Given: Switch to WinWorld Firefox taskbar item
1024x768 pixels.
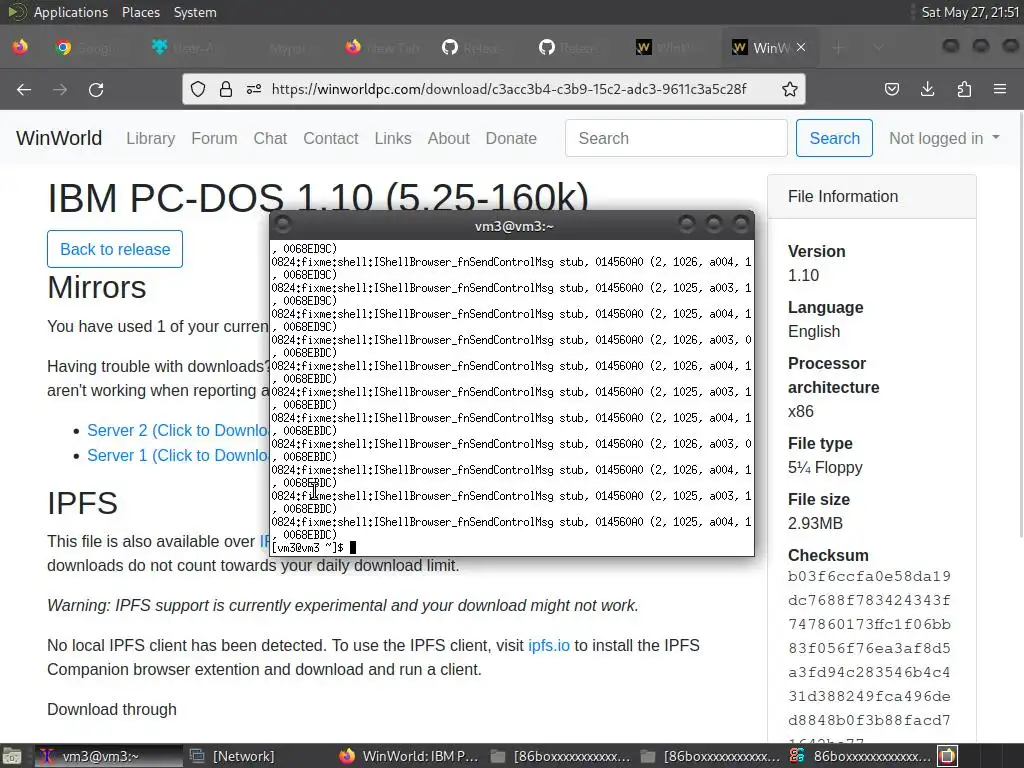Looking at the screenshot, I should coord(409,756).
